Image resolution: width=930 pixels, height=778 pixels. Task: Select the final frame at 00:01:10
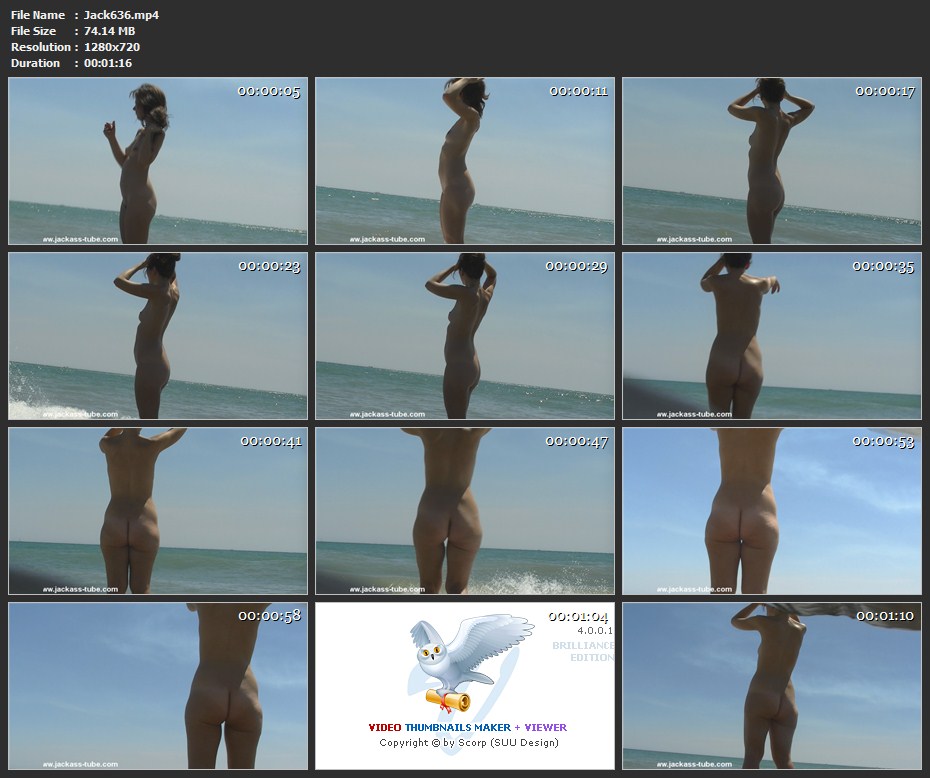point(772,686)
